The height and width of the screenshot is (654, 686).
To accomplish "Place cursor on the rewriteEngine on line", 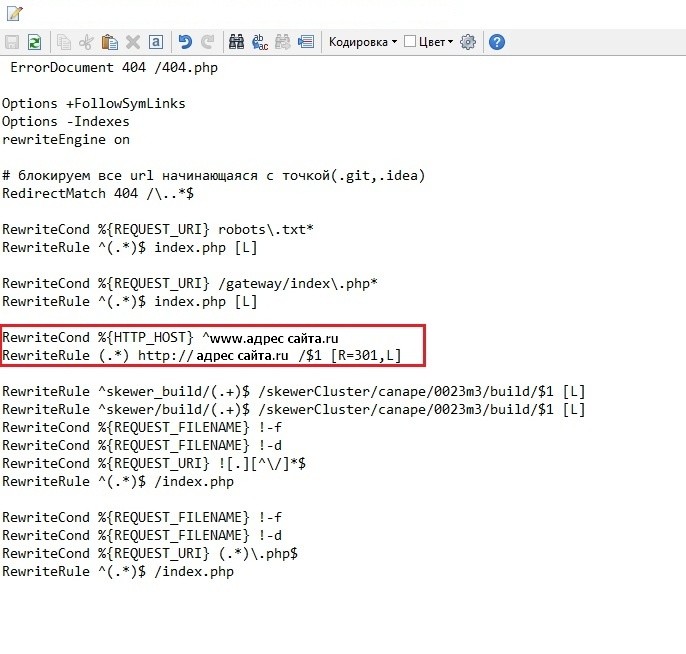I will (x=66, y=140).
